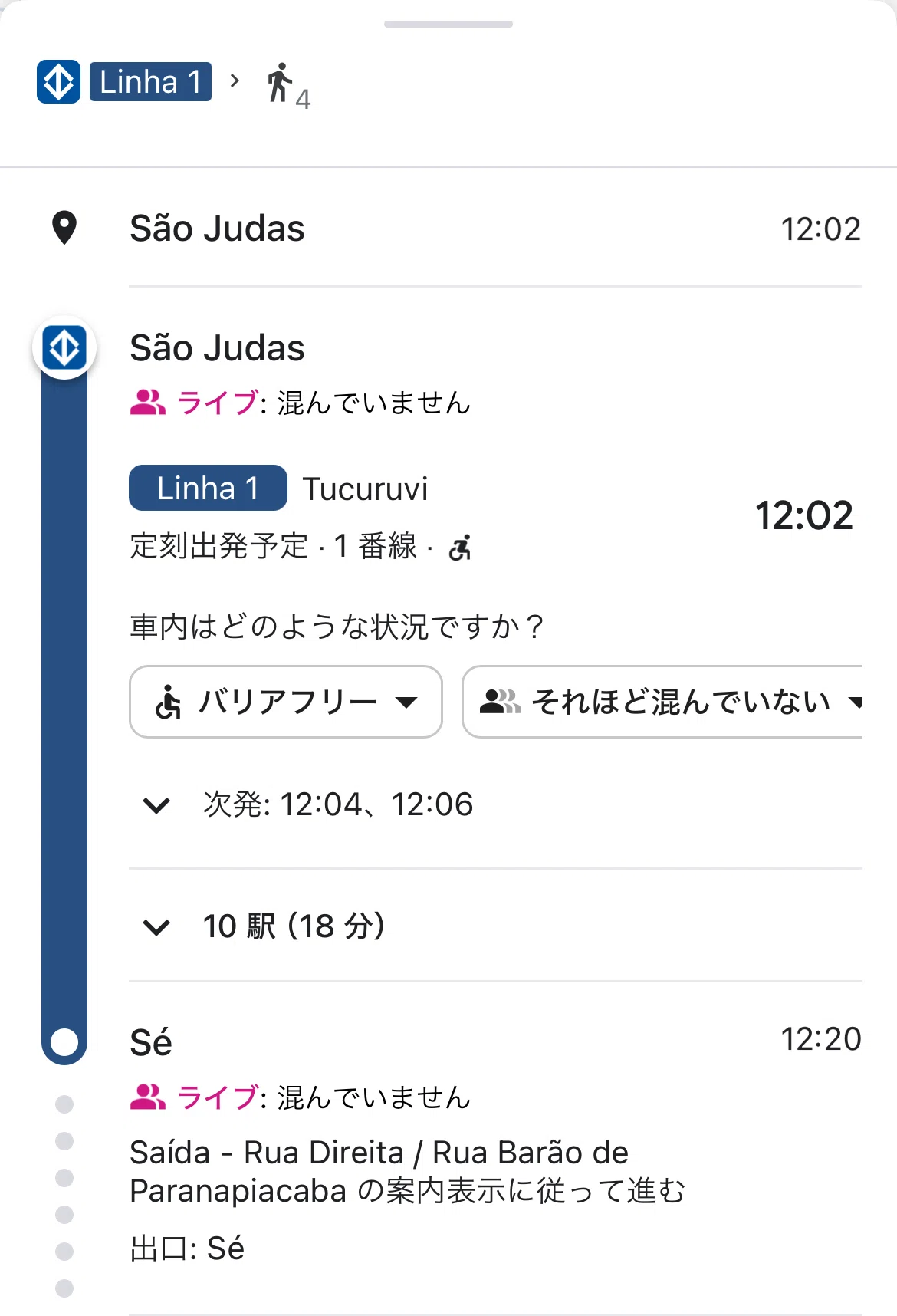897x1316 pixels.
Task: Tap the blue Linha 1 Tucuruvi badge
Action: click(208, 488)
